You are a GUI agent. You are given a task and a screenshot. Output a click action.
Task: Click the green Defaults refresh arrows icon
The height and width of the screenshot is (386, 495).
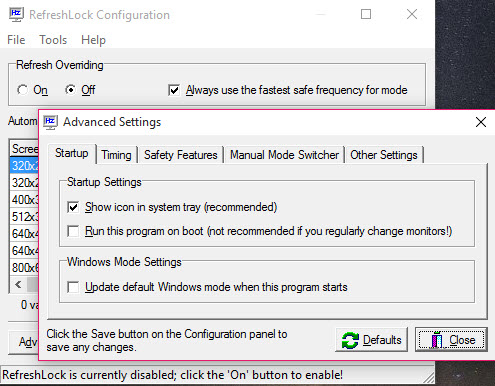(350, 340)
